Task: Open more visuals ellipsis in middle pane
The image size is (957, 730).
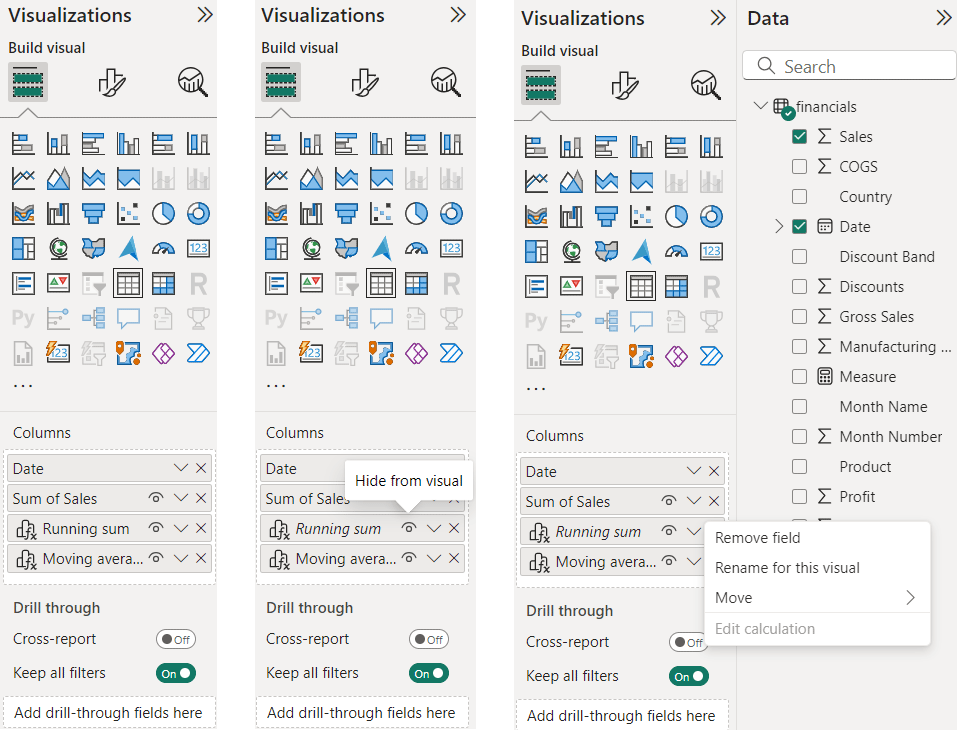Action: point(276,386)
